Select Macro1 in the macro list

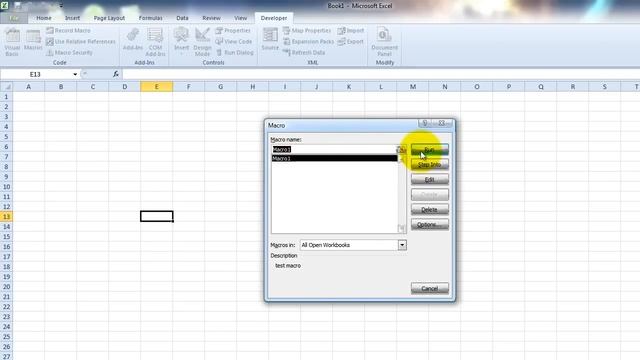pos(334,158)
